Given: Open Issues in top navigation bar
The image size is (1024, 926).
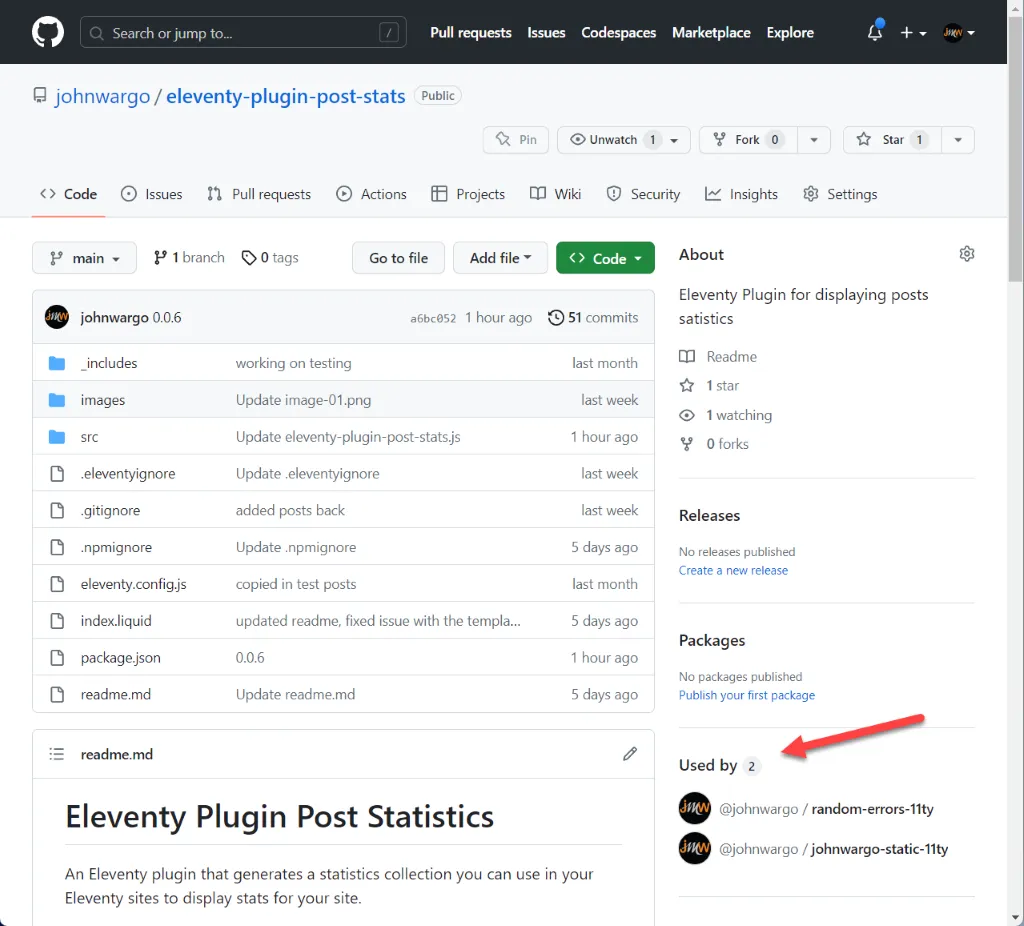Looking at the screenshot, I should click(546, 33).
